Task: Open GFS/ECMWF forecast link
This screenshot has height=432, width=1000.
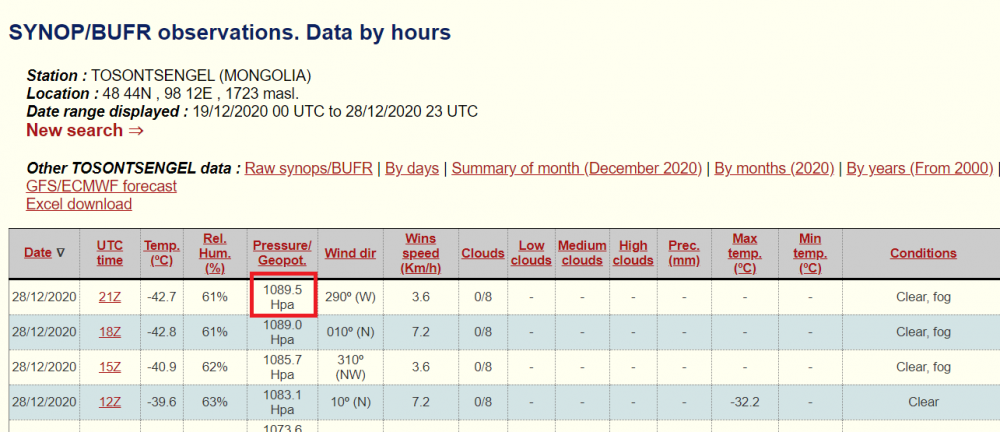Action: 101,186
